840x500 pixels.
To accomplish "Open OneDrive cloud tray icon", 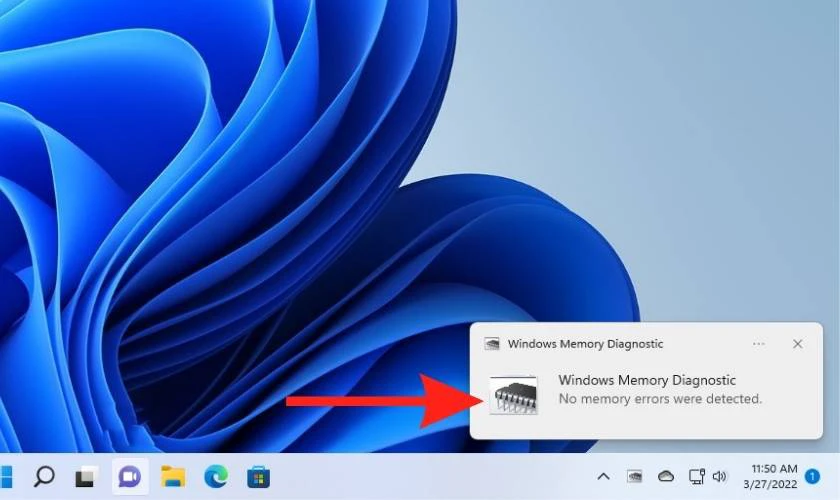I will pyautogui.click(x=665, y=477).
